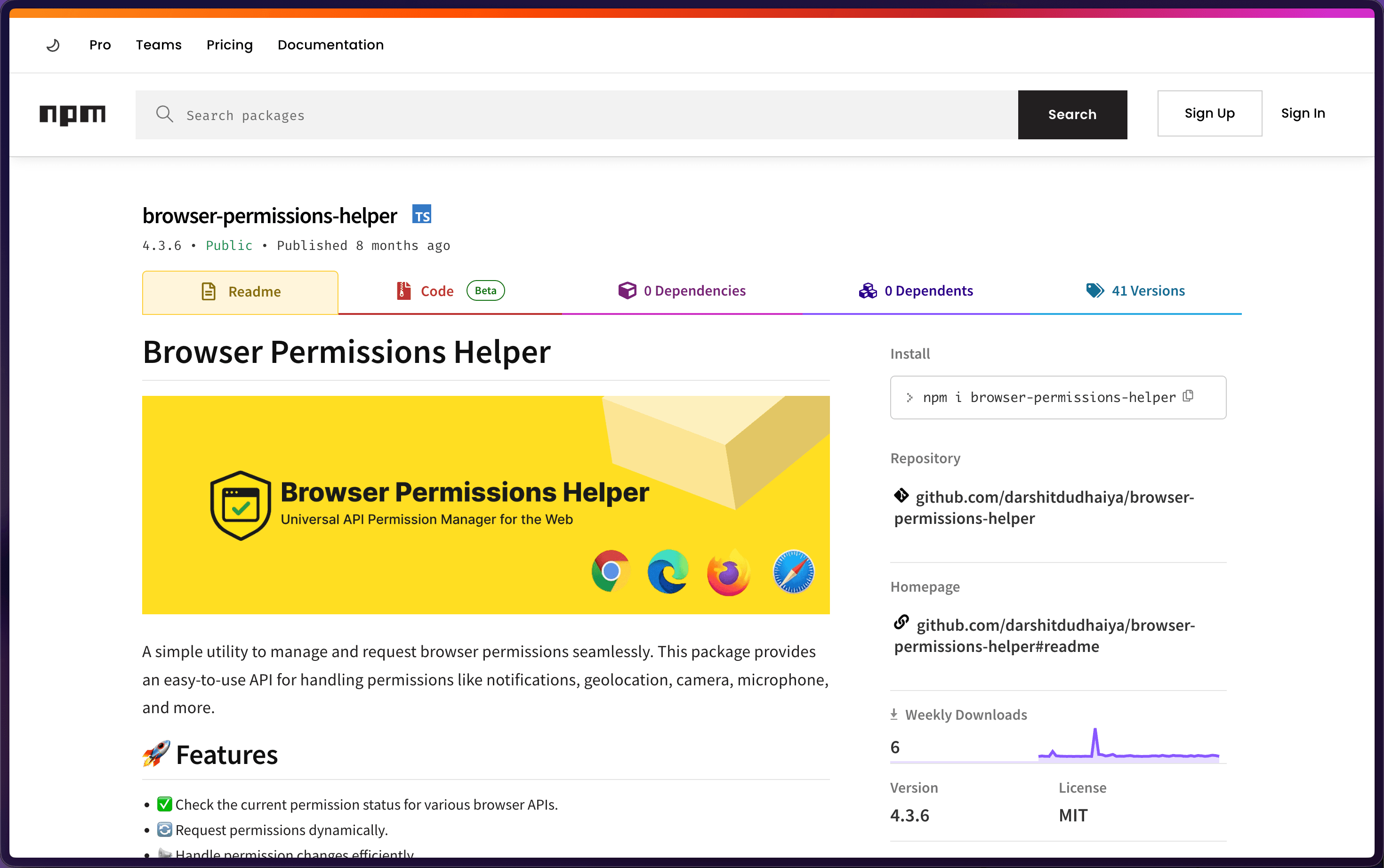Open the 0 Dependencies tab
This screenshot has width=1384, height=868.
[681, 291]
